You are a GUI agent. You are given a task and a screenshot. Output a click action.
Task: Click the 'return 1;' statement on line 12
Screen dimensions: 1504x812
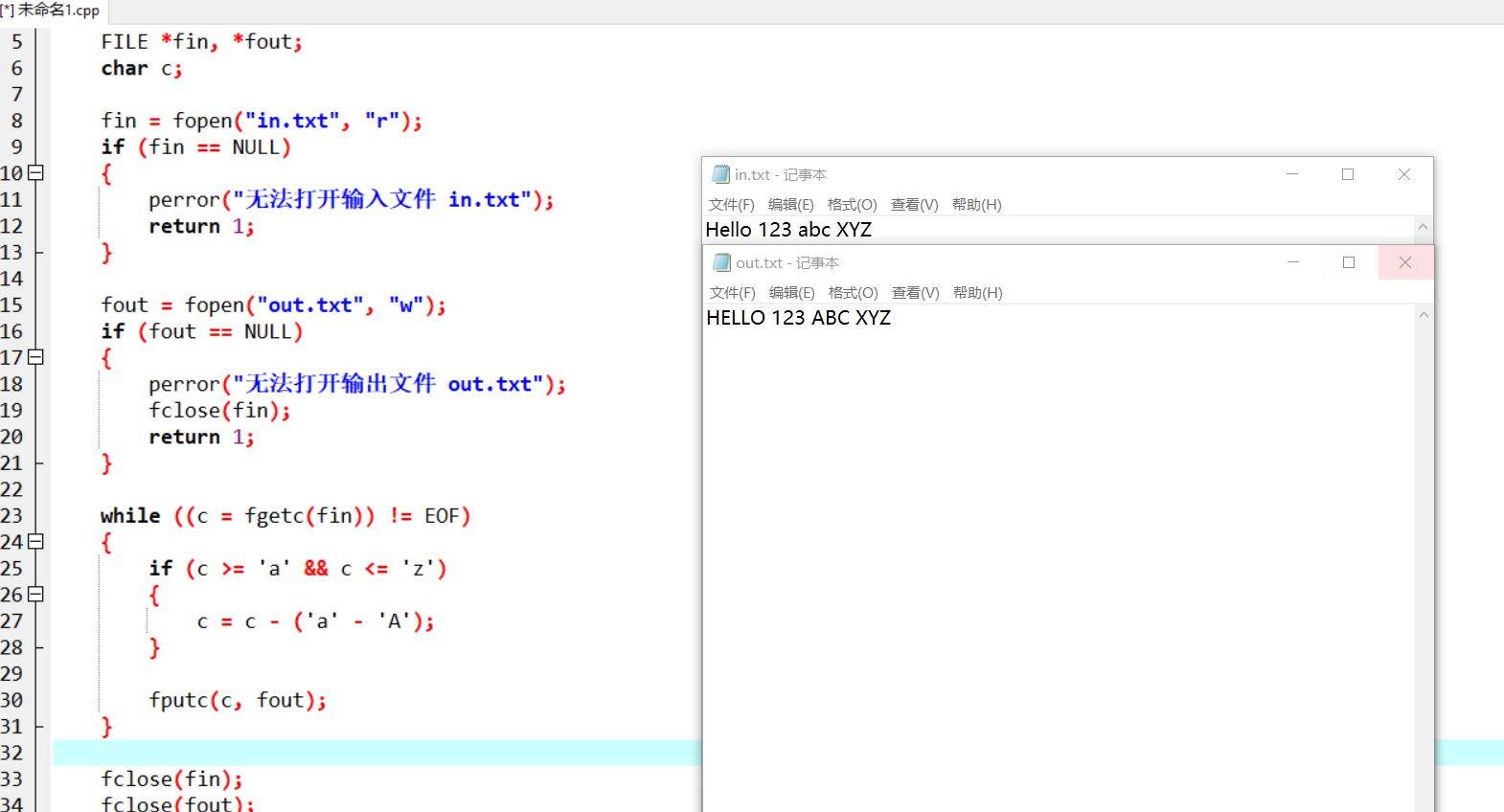click(201, 227)
